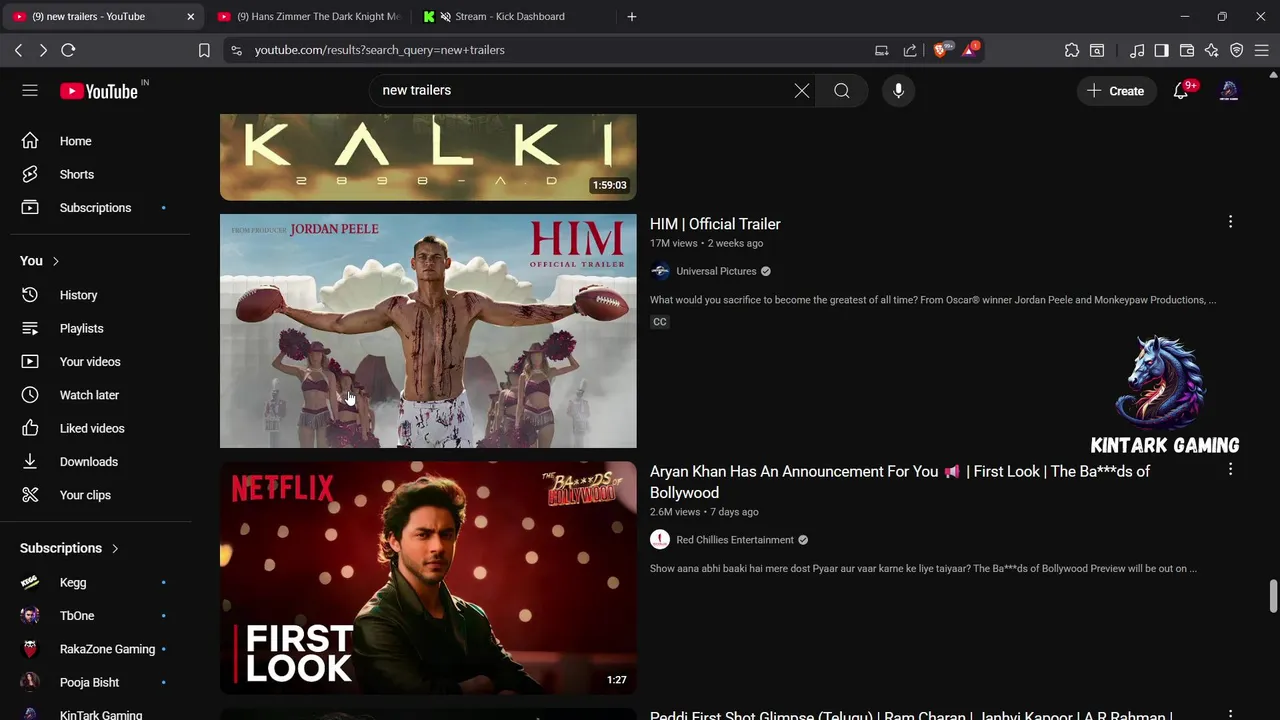This screenshot has height=720, width=1280.
Task: Open a new browser tab
Action: (x=631, y=16)
